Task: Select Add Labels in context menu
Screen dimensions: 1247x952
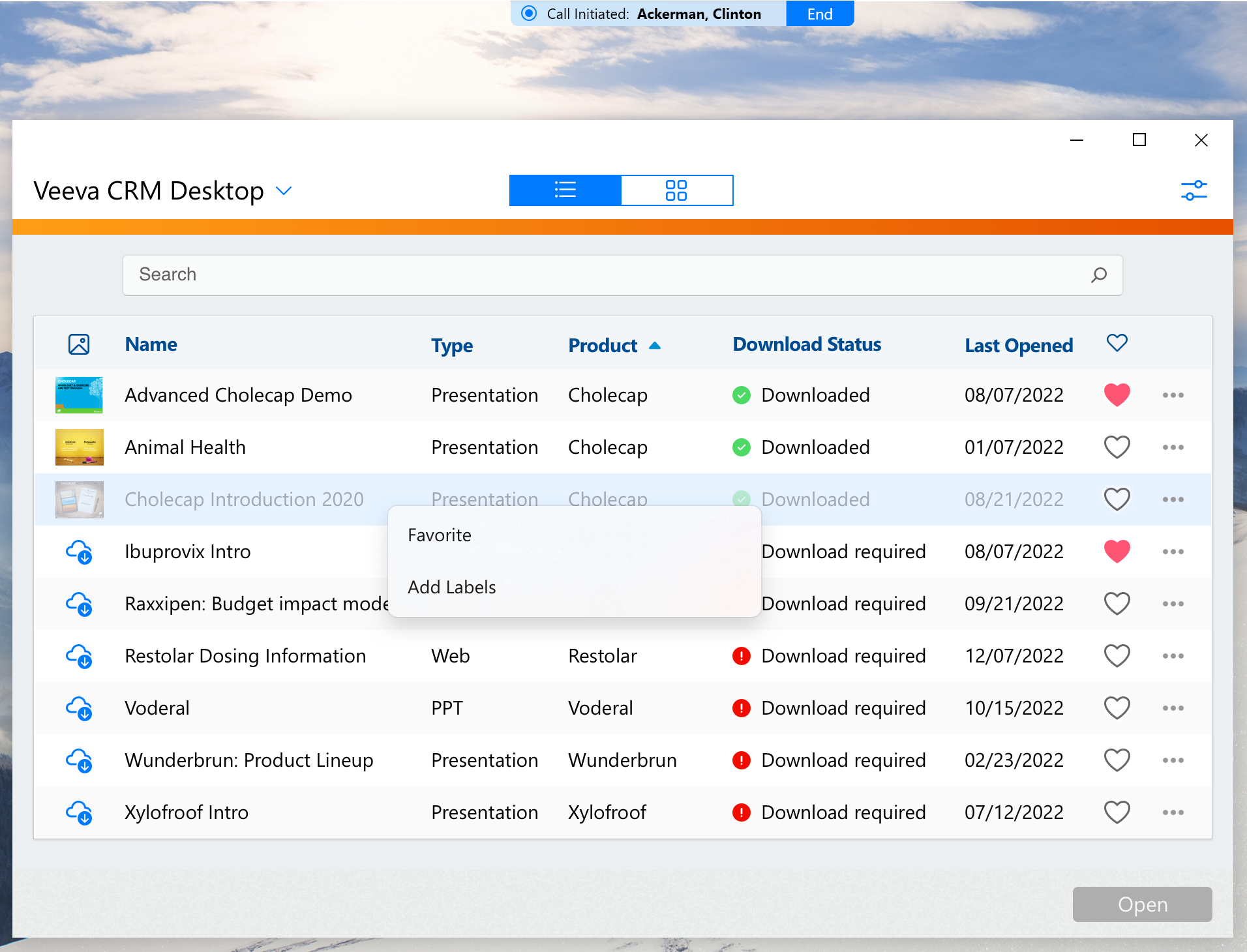Action: click(451, 588)
